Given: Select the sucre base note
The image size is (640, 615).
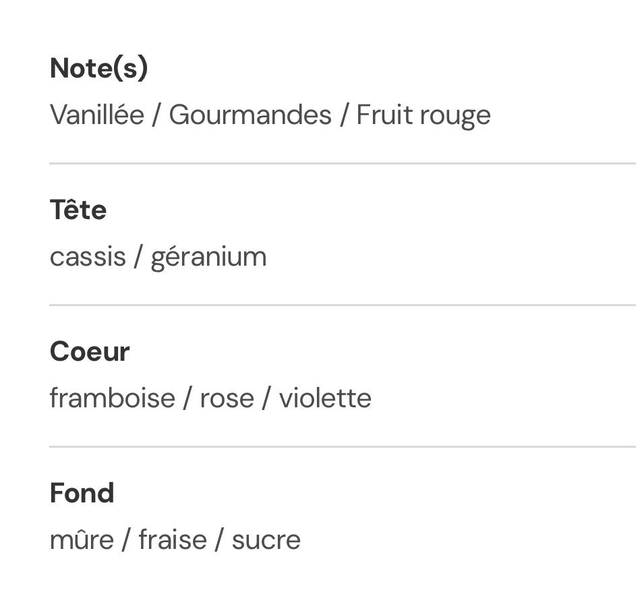Looking at the screenshot, I should click(266, 541).
